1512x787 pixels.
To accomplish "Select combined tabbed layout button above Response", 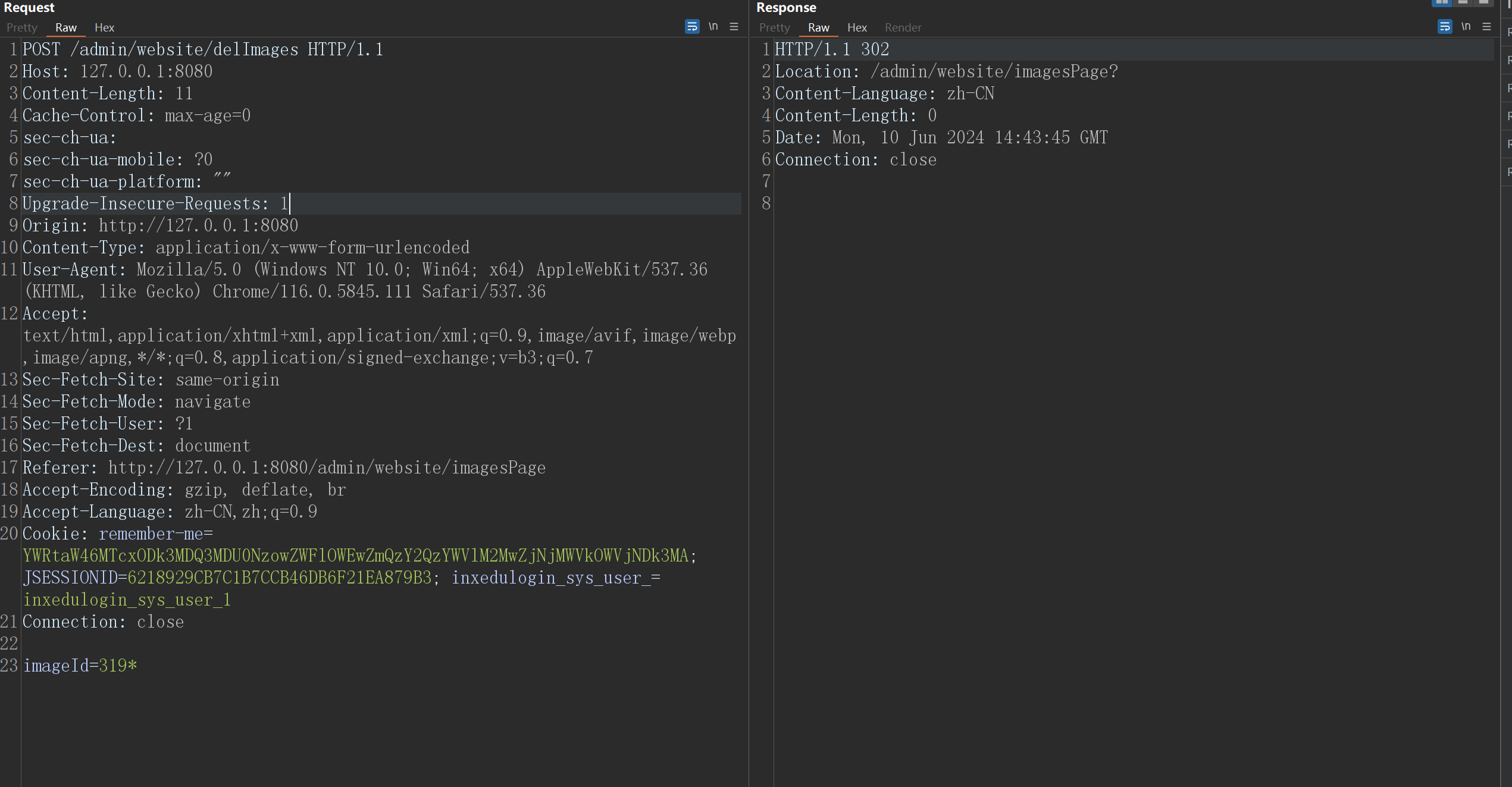I will [x=1483, y=2].
